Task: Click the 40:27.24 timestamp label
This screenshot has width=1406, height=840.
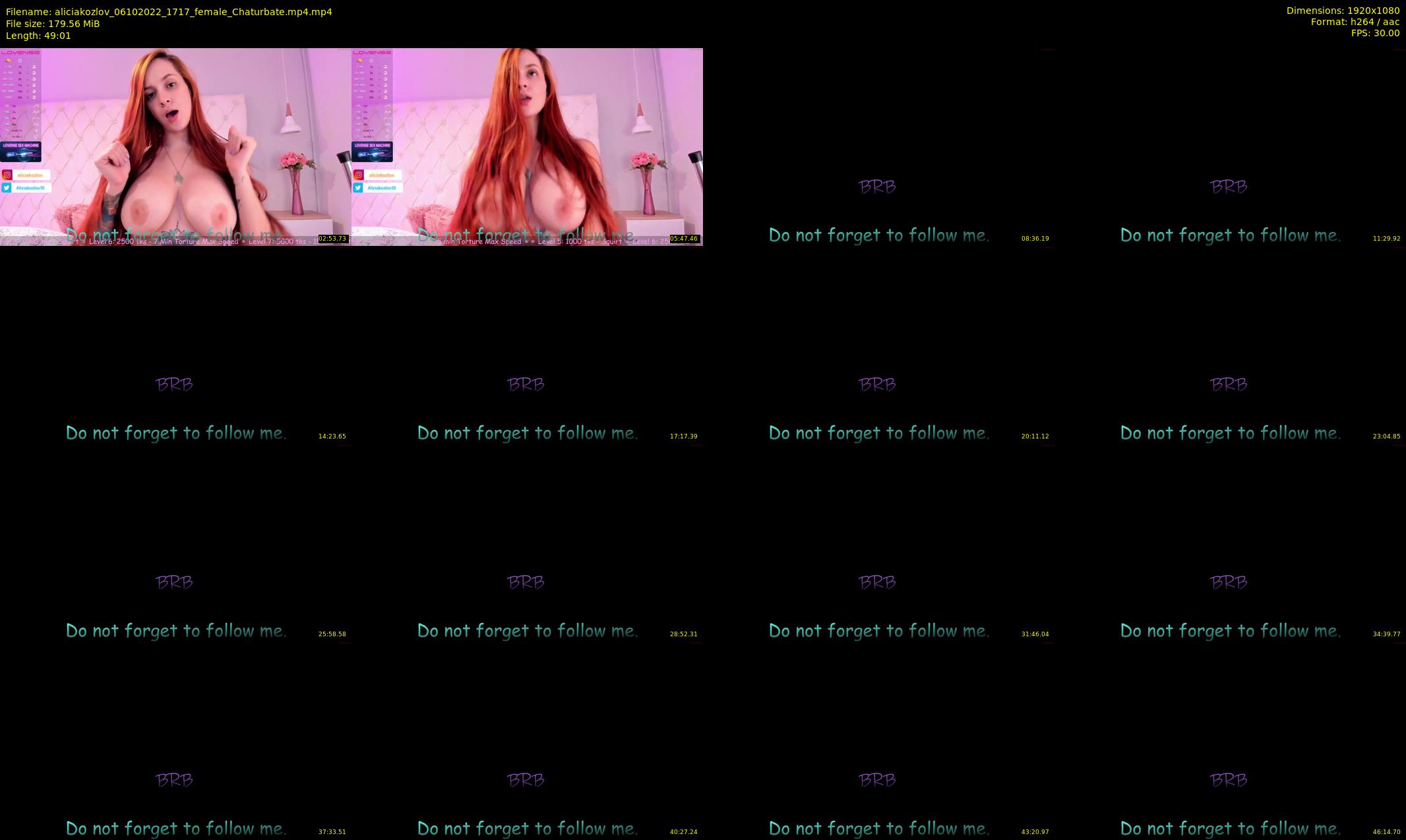Action: click(x=684, y=832)
